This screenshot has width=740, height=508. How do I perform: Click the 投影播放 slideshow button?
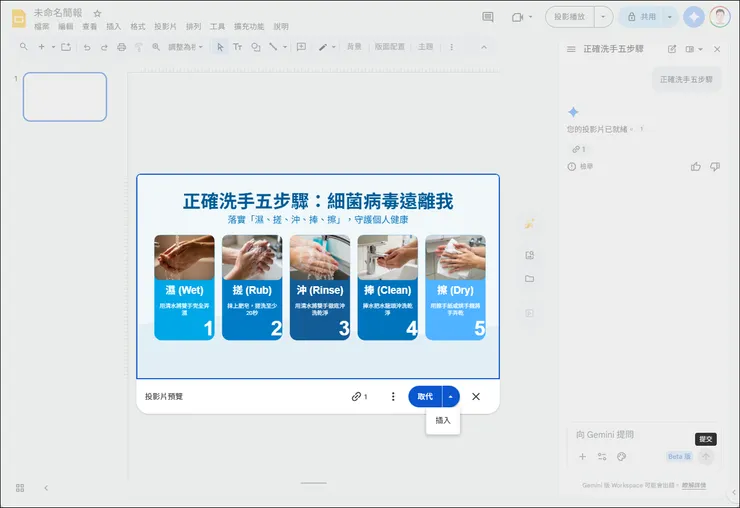570,17
